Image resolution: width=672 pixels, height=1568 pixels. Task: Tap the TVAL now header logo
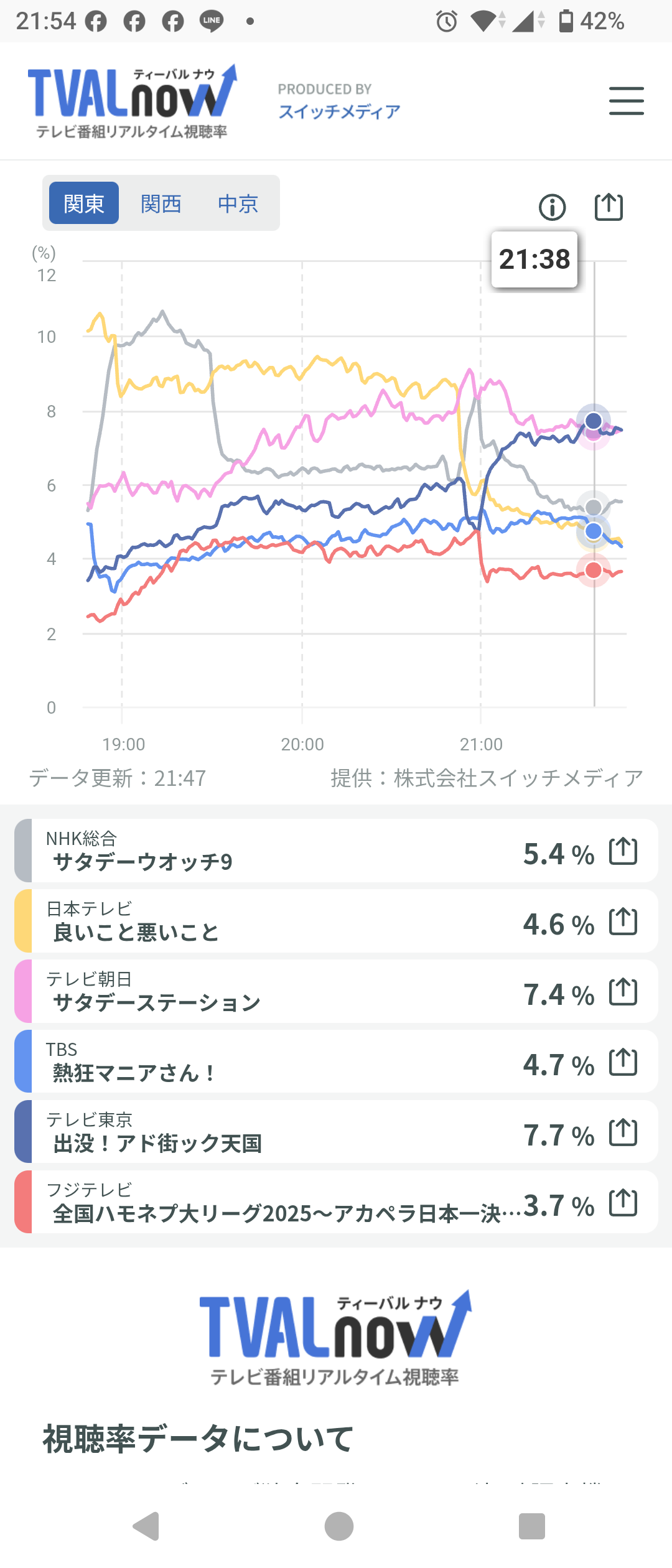pos(132,100)
